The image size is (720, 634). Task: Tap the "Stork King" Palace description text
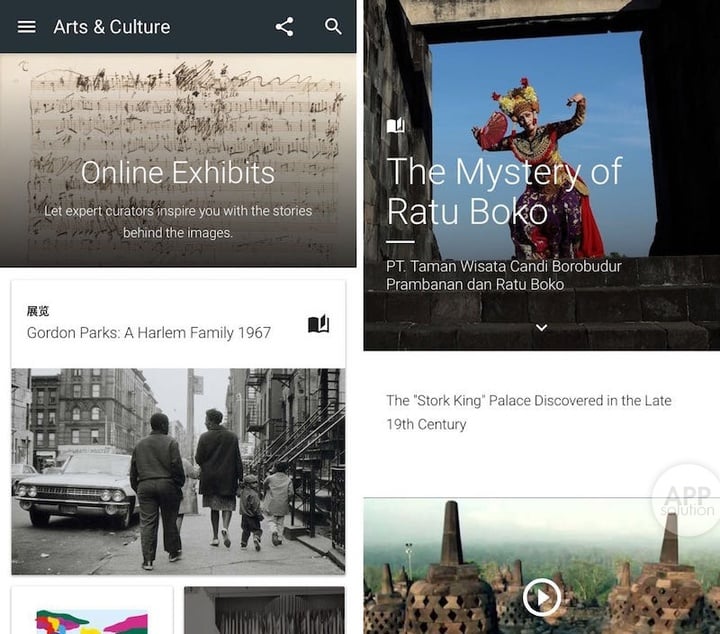click(529, 412)
